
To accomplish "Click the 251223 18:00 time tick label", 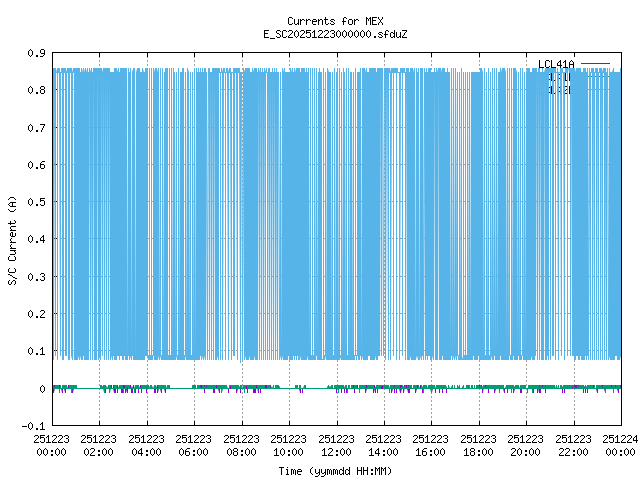I will click(x=478, y=444).
